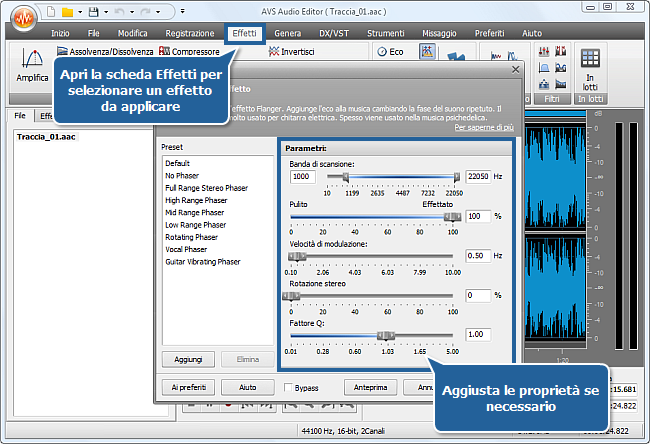Open the In lotti batch tool
This screenshot has height=444, width=650.
click(591, 70)
